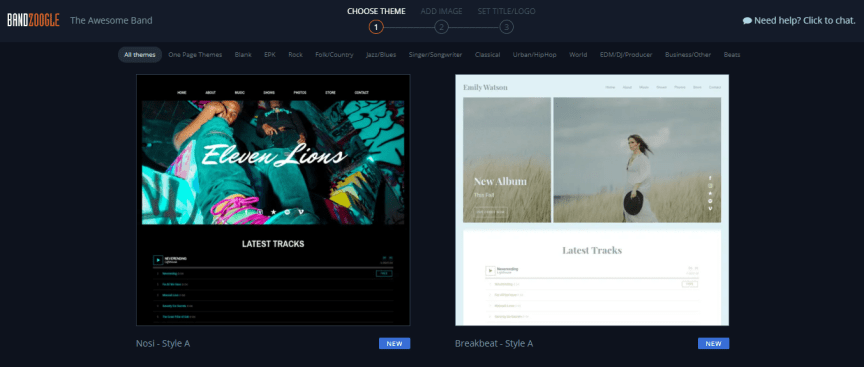Choose the Breakbeat theme preview thumbnail
Image resolution: width=864 pixels, height=367 pixels.
pyautogui.click(x=592, y=200)
